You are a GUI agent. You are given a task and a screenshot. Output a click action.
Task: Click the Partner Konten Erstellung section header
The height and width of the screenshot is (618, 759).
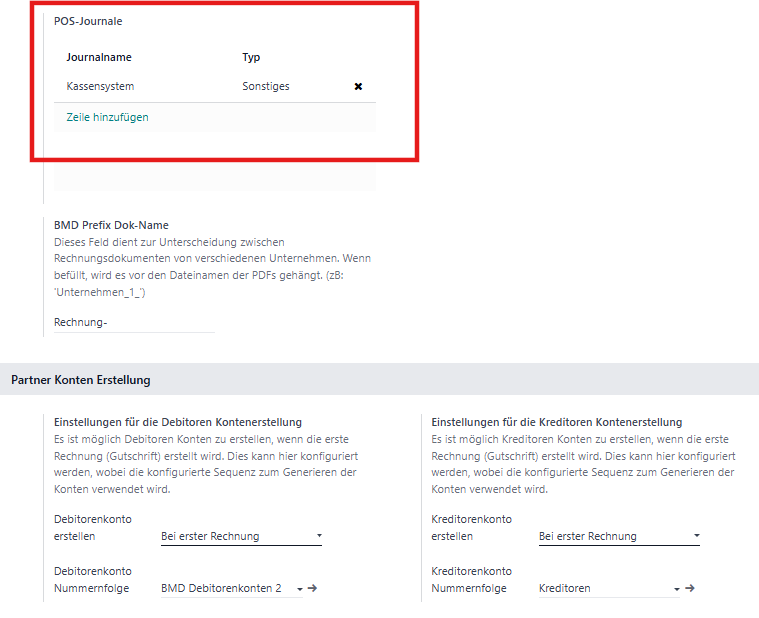81,380
